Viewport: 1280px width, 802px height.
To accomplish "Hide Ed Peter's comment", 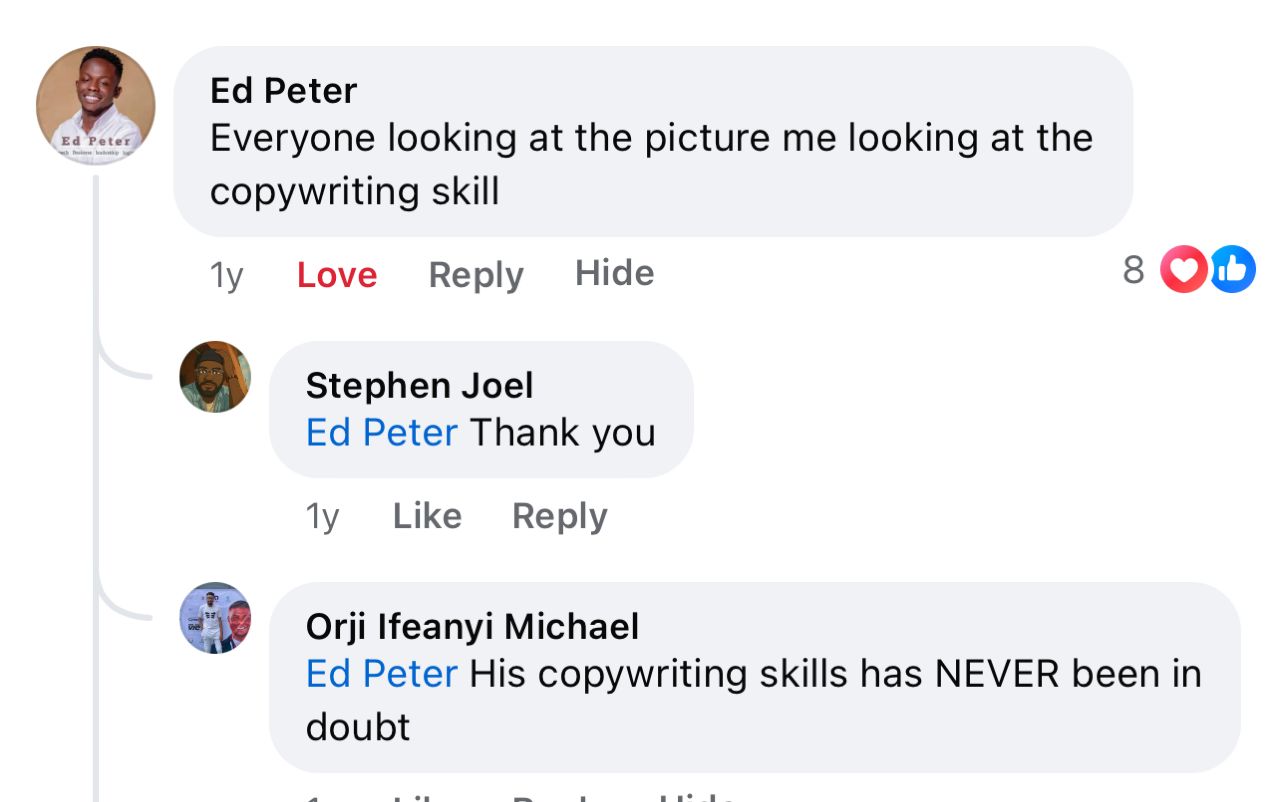I will coord(614,273).
